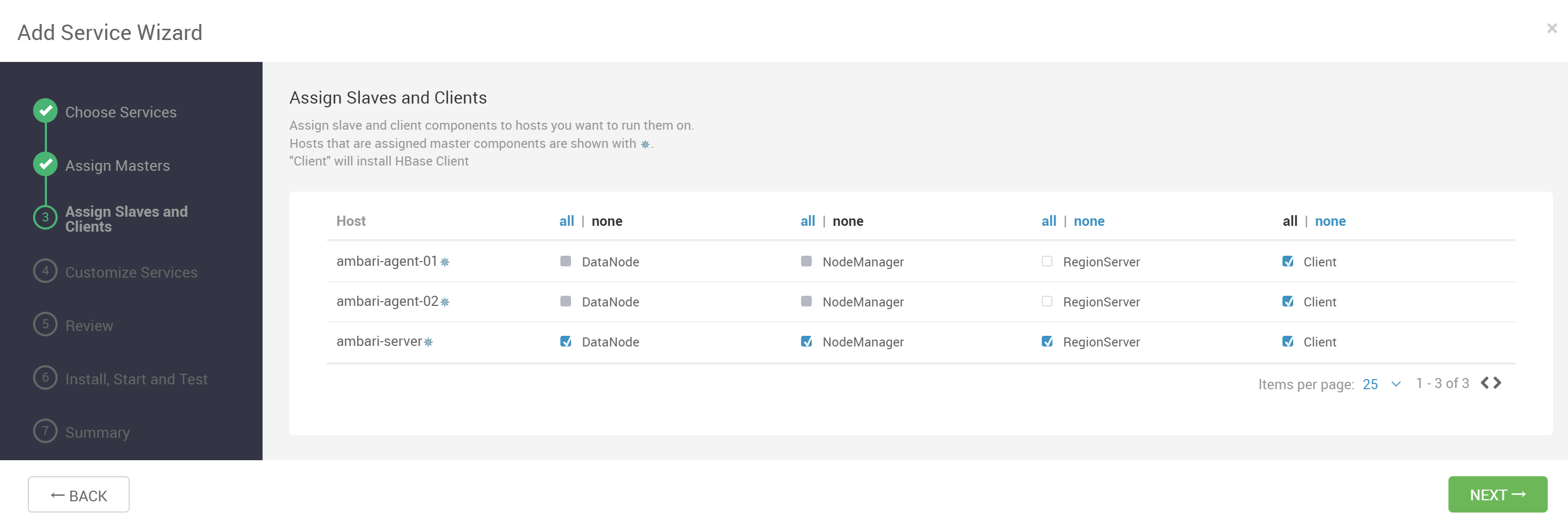Click the master component asterisk next to ambari-server
Screen dimensions: 1568x520
(x=429, y=342)
